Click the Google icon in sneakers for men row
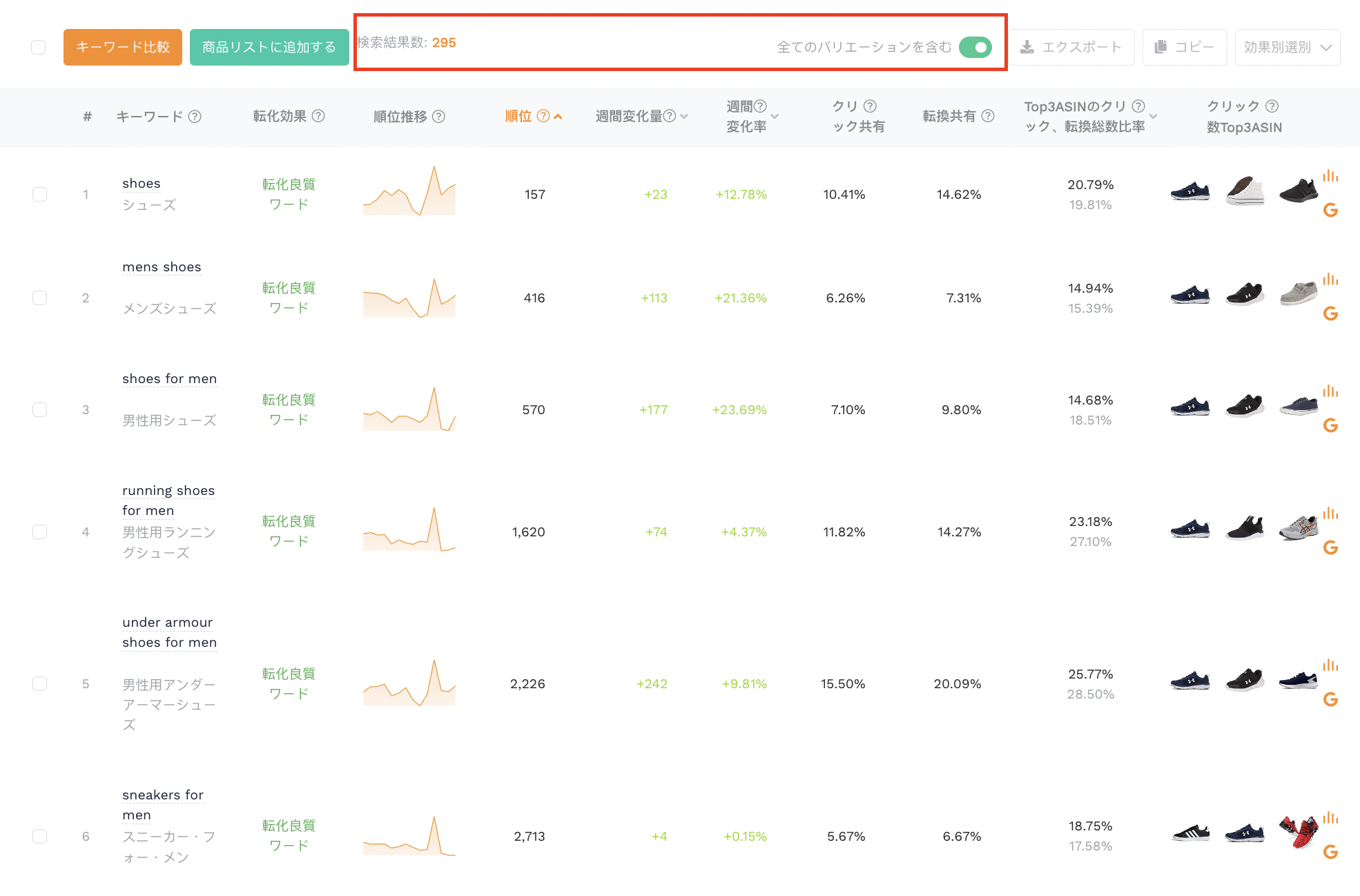Image resolution: width=1360 pixels, height=896 pixels. tap(1330, 853)
